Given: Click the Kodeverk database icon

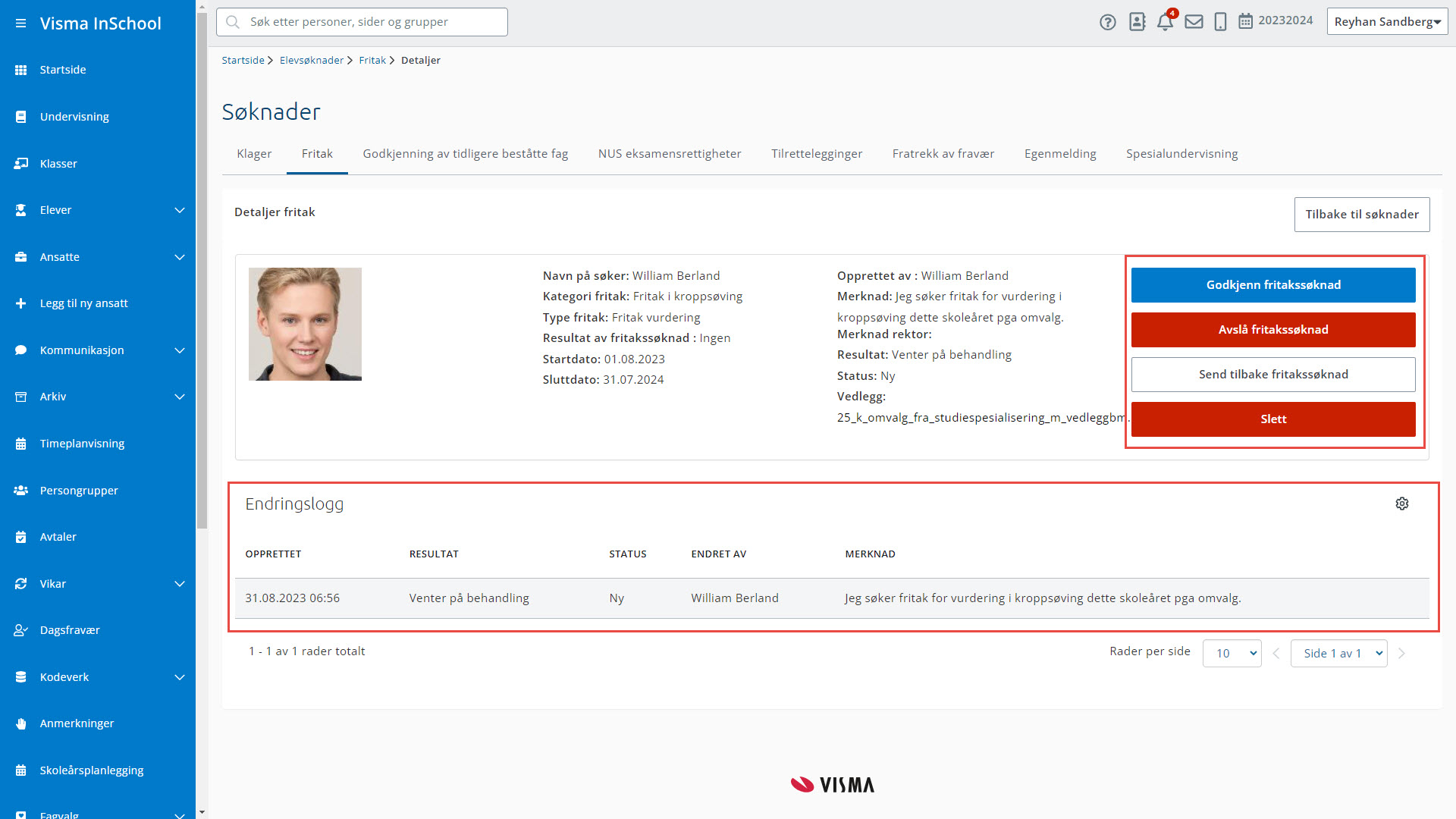Looking at the screenshot, I should (21, 677).
